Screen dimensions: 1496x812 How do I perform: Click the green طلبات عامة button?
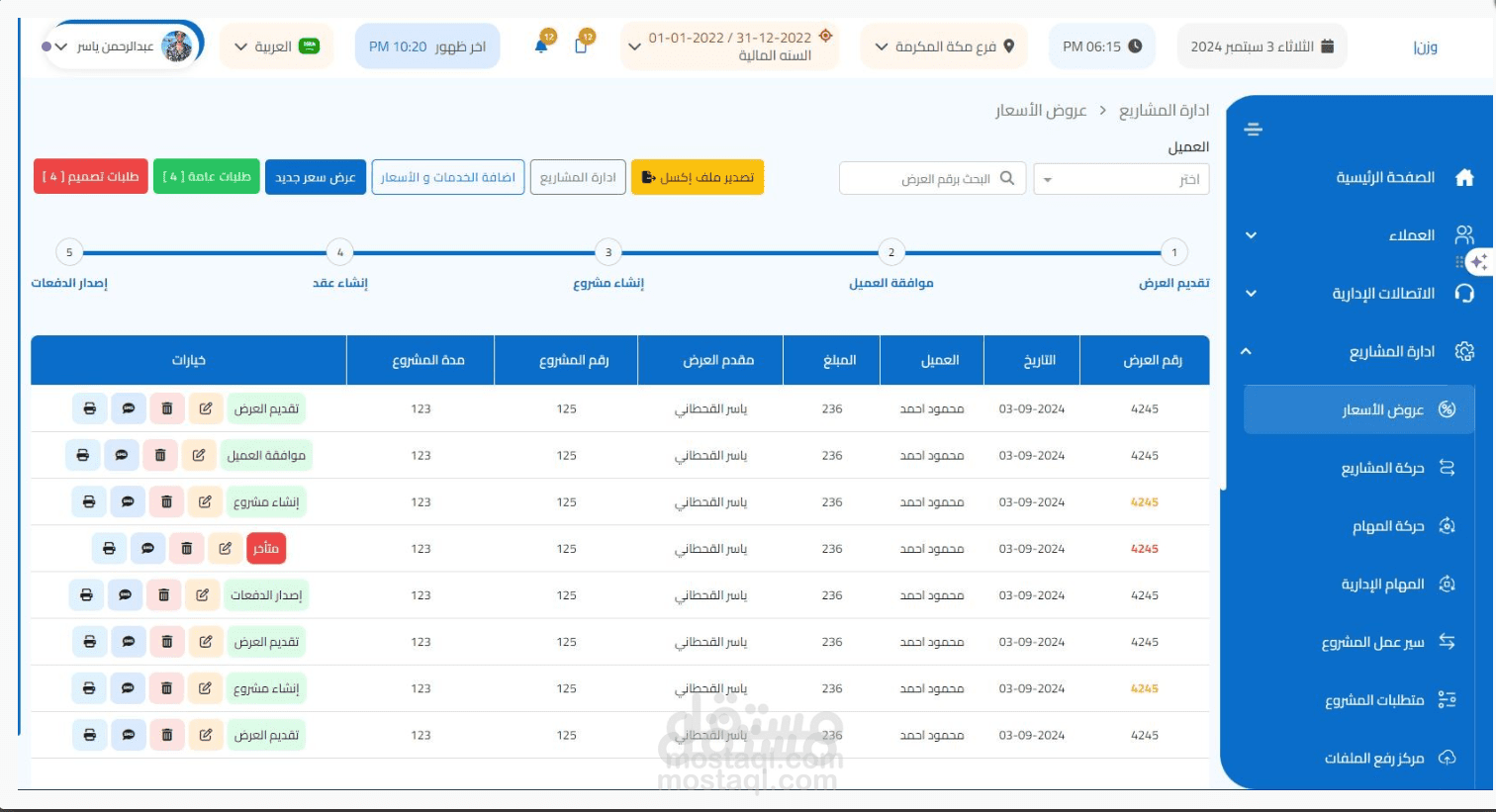(207, 176)
